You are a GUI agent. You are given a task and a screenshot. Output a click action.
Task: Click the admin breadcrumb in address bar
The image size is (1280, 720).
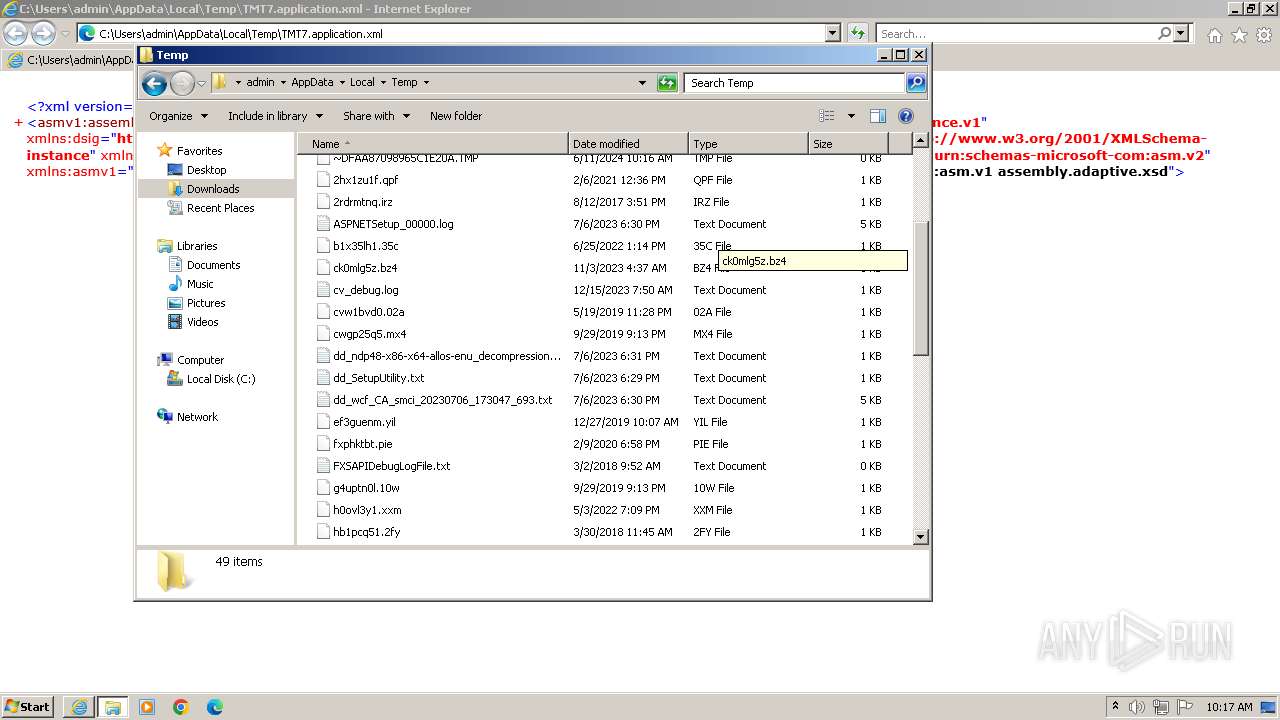pos(260,83)
